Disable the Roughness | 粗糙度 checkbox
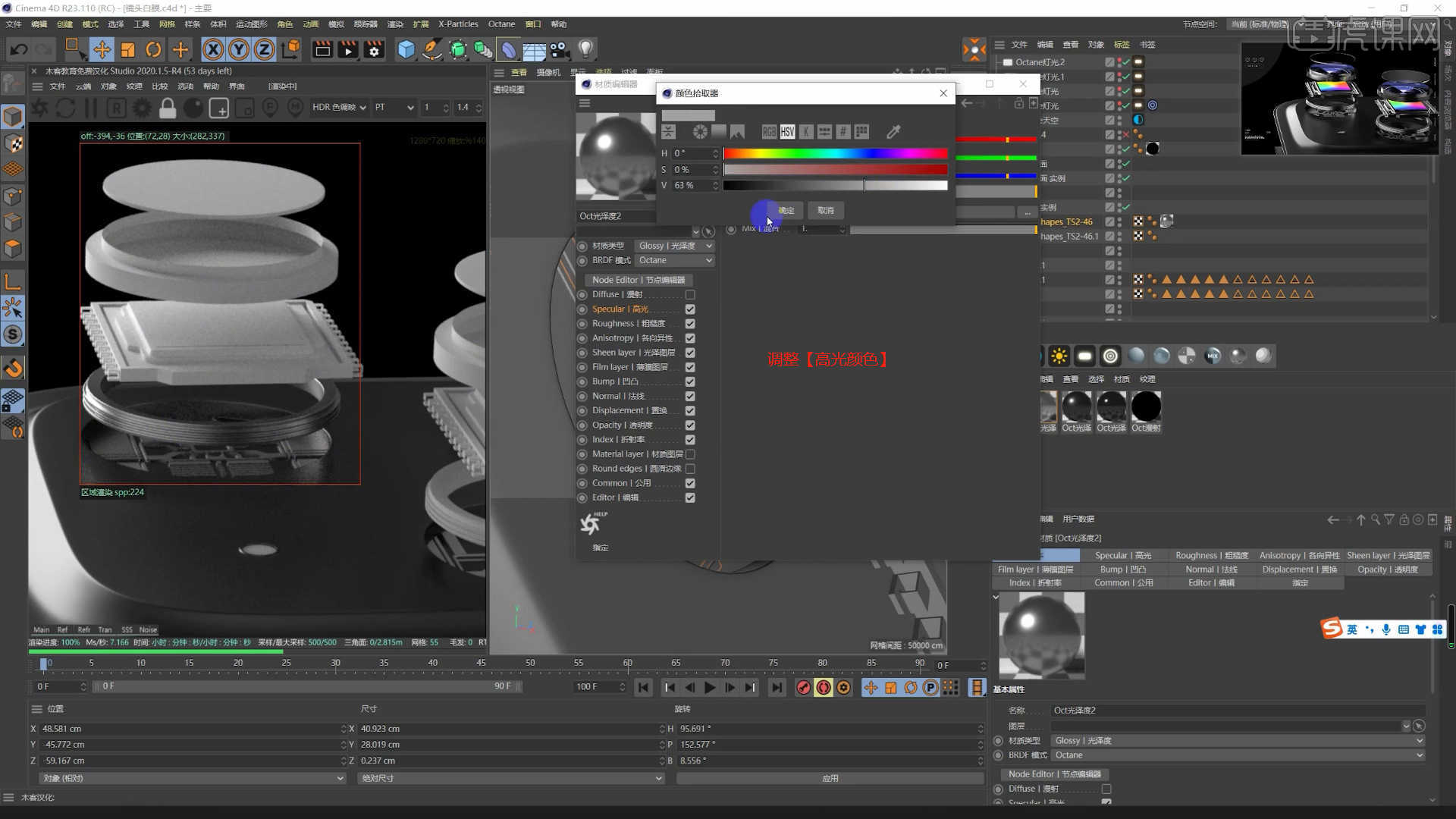This screenshot has width=1456, height=819. pyautogui.click(x=689, y=323)
